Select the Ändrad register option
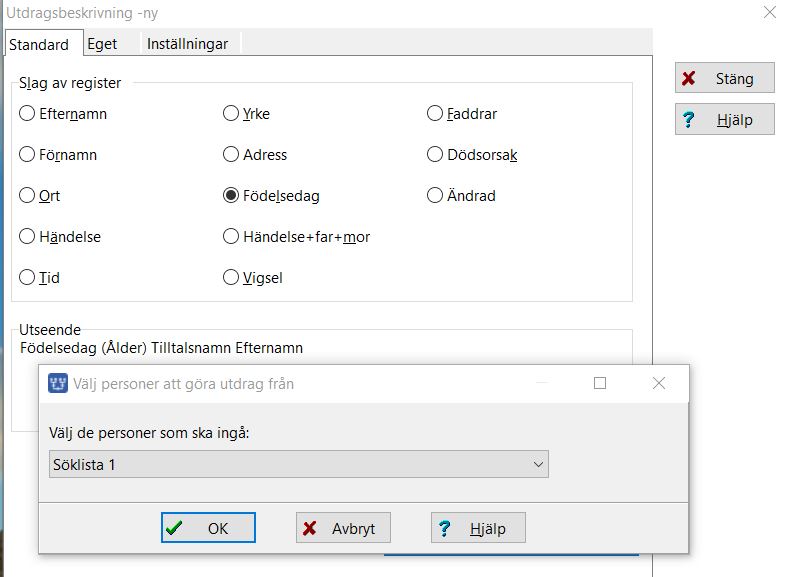 [435, 196]
